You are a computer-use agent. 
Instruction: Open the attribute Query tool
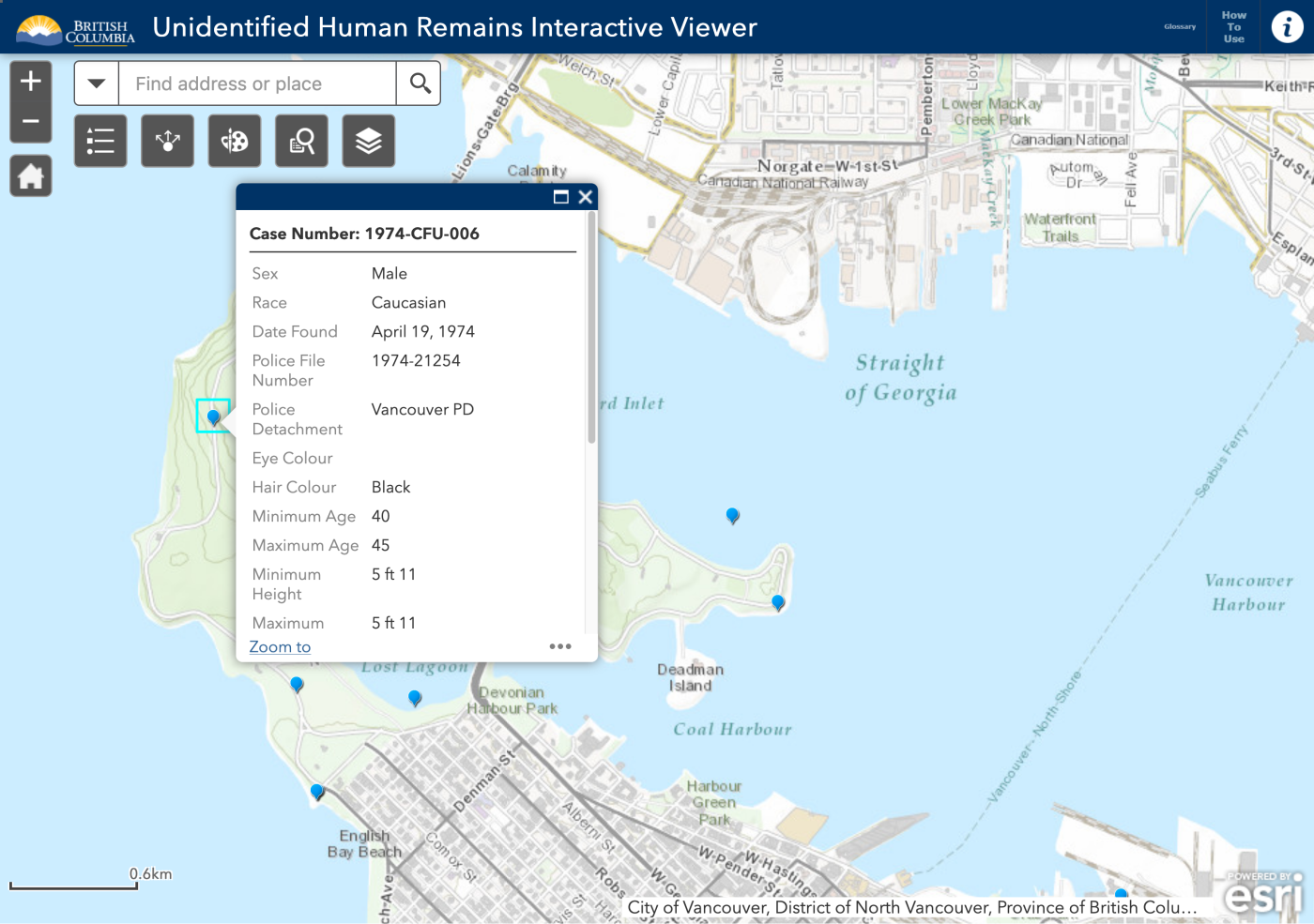click(x=301, y=141)
